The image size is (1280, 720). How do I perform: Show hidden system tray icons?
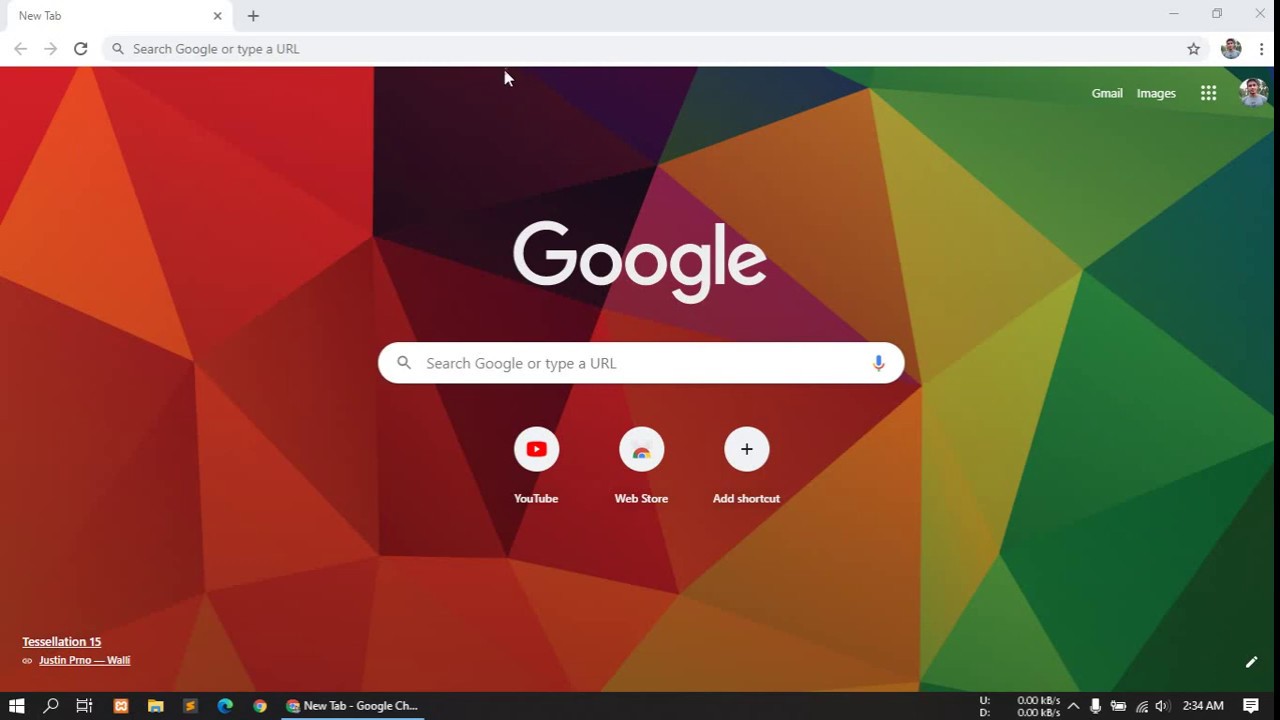point(1073,706)
